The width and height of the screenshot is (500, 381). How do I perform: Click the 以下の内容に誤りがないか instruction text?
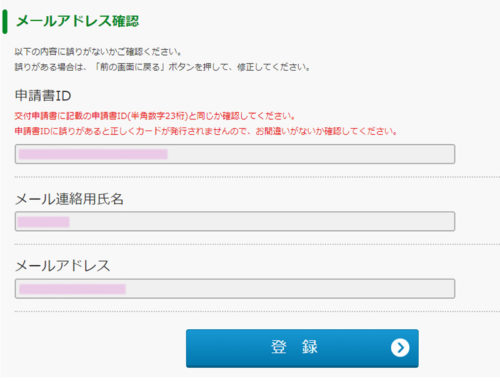coord(98,52)
